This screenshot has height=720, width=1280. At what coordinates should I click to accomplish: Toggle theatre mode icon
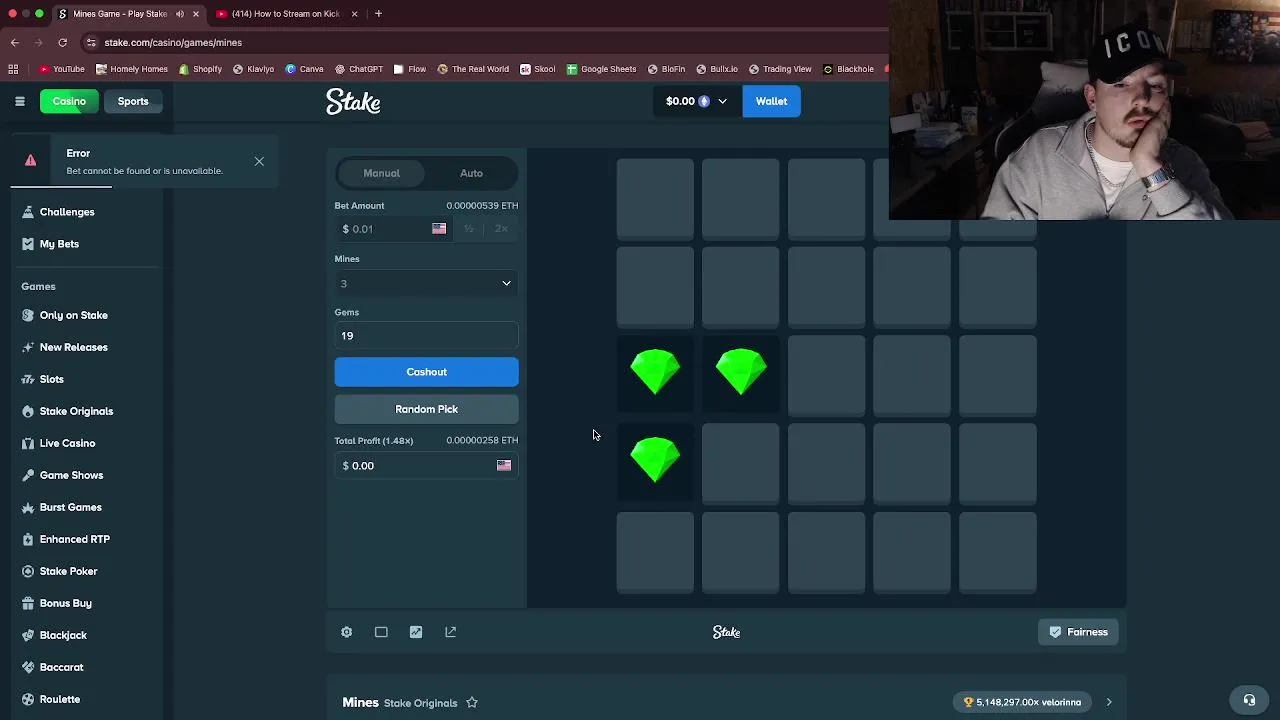pyautogui.click(x=381, y=632)
